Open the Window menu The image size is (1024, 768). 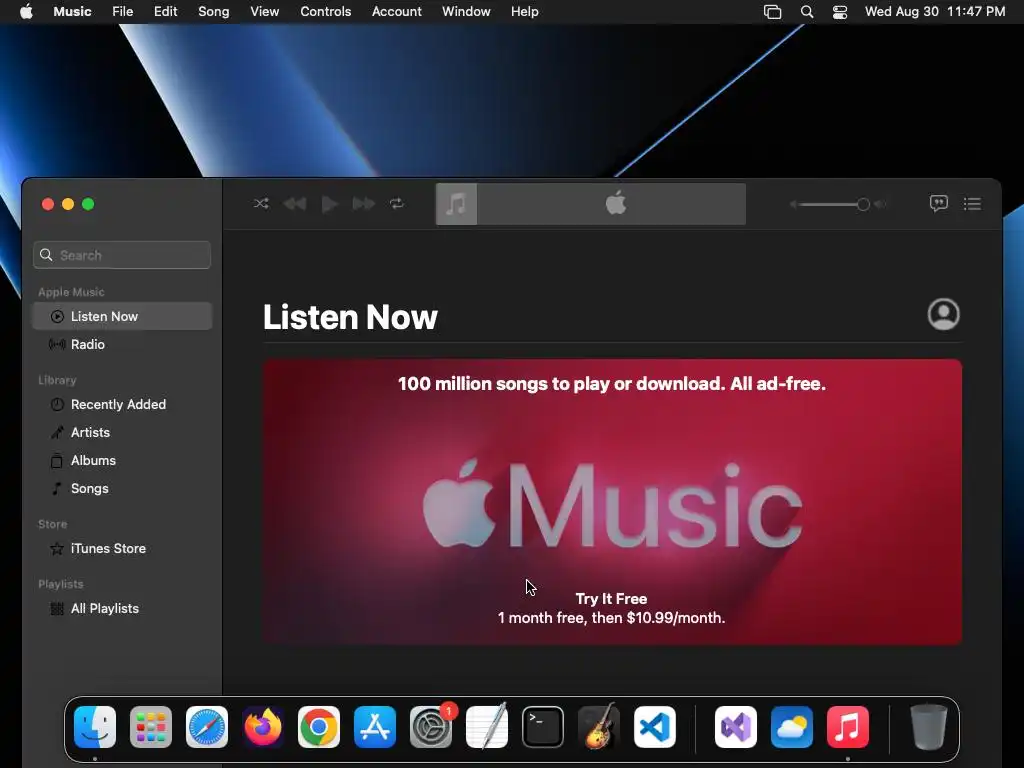coord(466,12)
